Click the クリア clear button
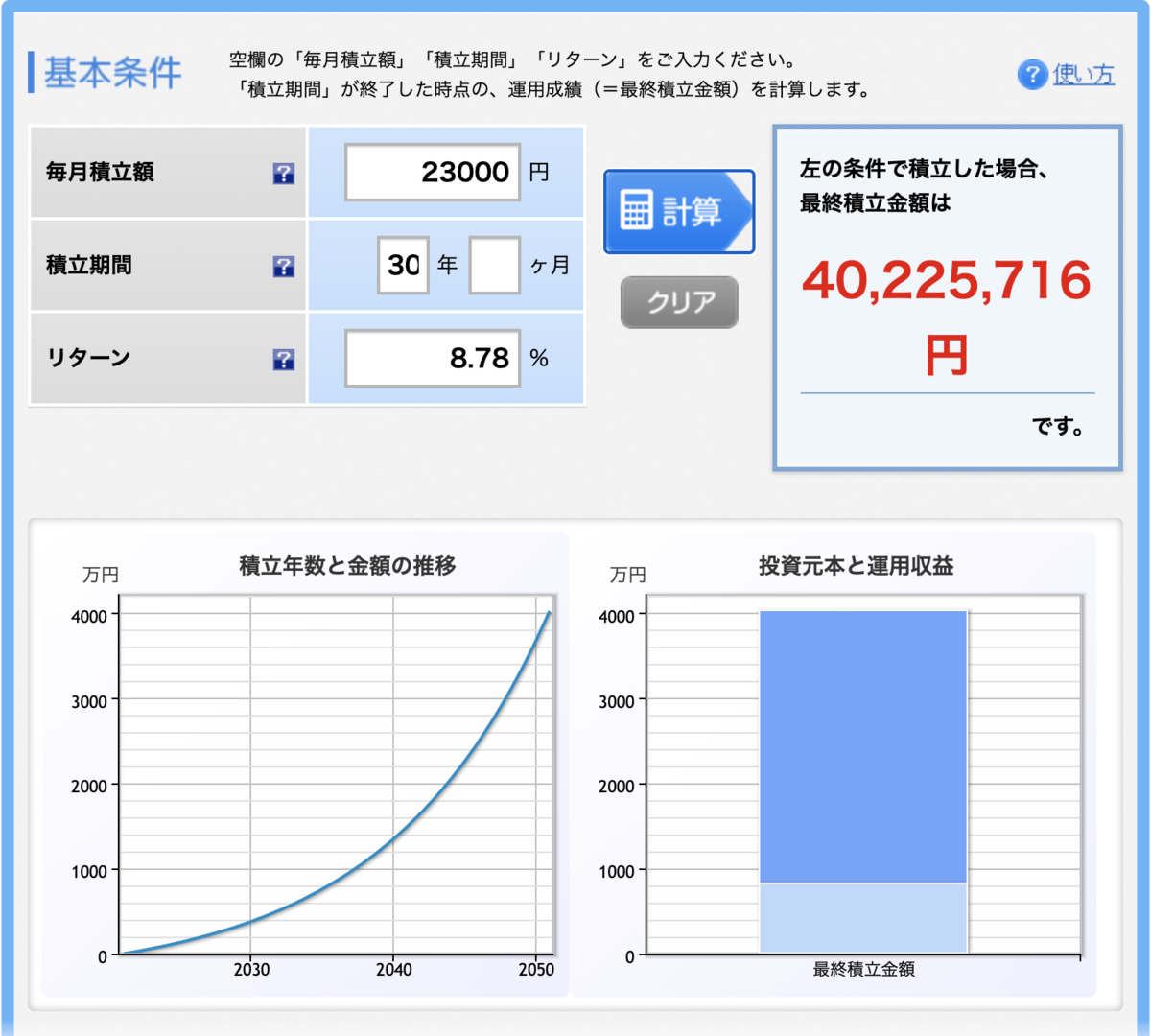Screen dimensions: 1151x1036 680,303
